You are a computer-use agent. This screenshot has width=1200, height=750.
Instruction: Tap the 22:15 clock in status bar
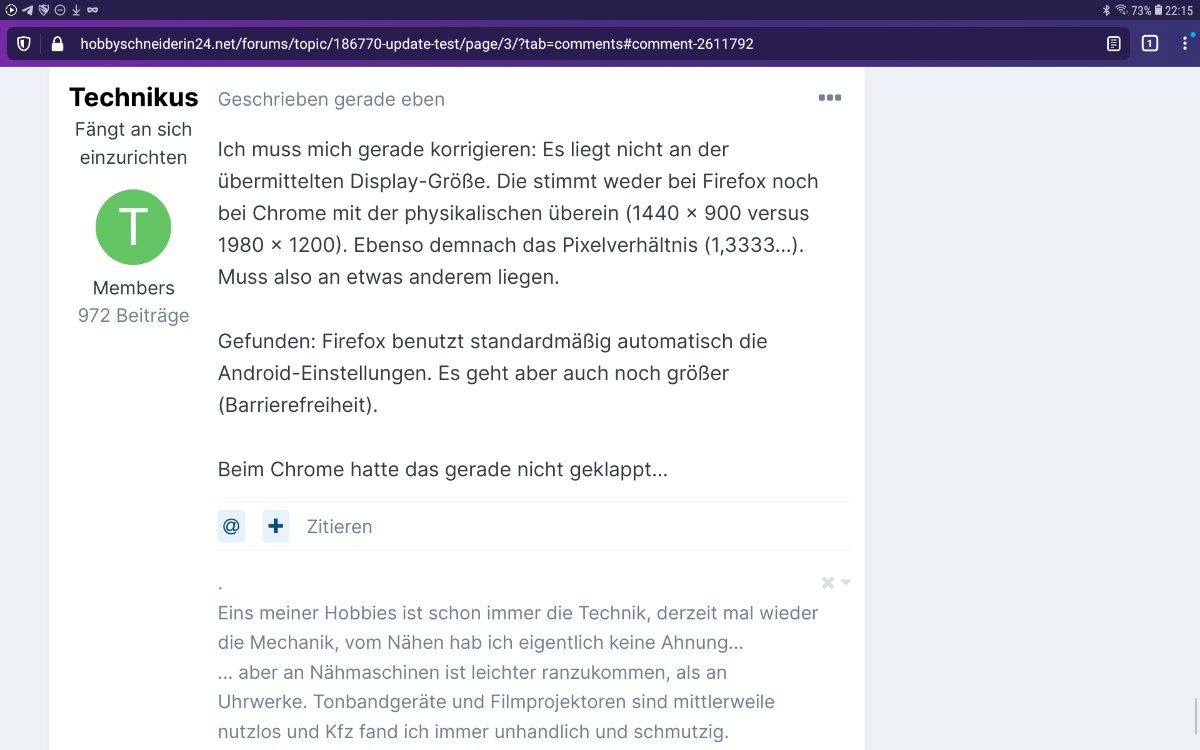(x=1180, y=10)
